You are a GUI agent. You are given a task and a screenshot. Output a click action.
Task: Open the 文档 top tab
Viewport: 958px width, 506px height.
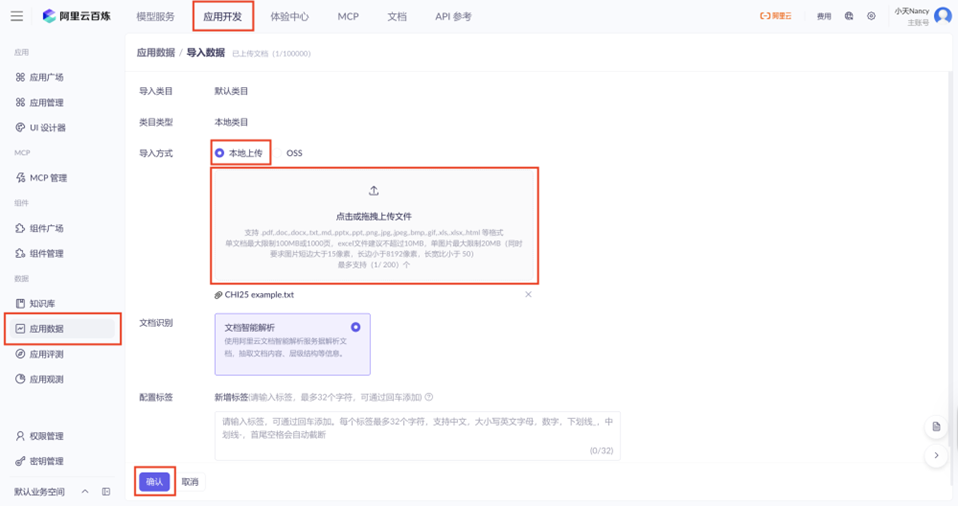point(397,16)
